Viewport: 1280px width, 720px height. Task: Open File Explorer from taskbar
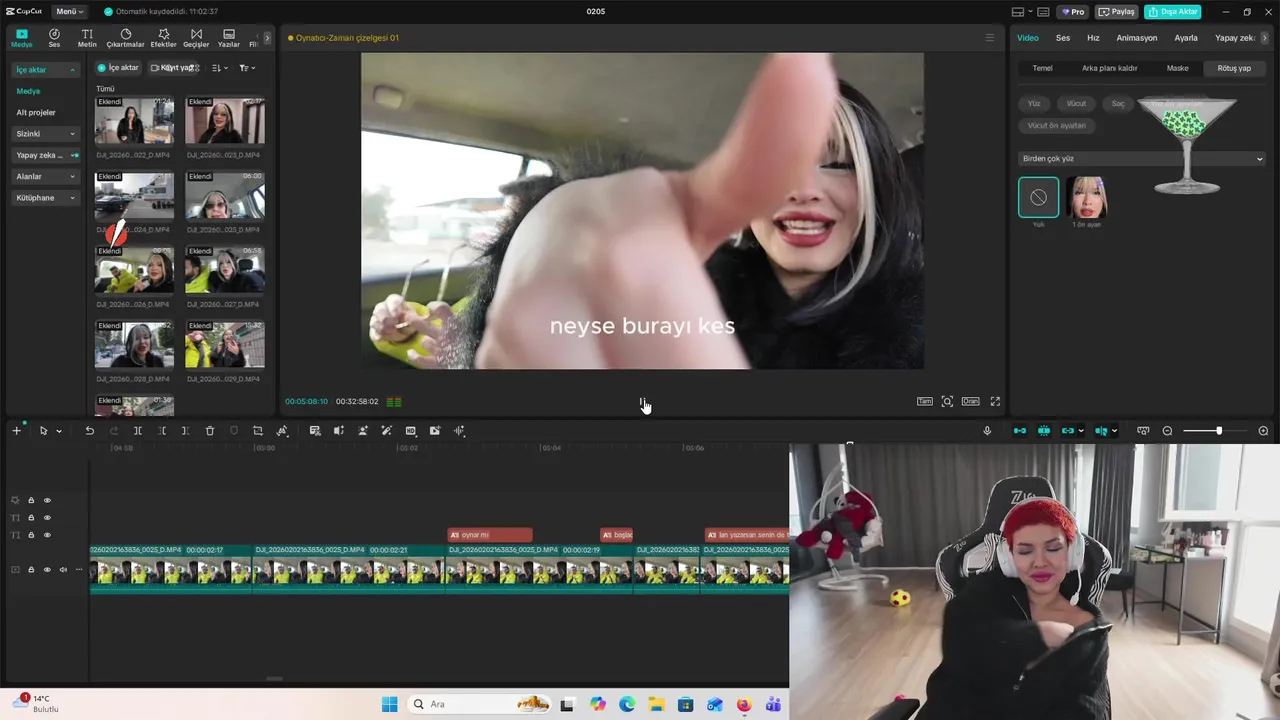pyautogui.click(x=656, y=704)
